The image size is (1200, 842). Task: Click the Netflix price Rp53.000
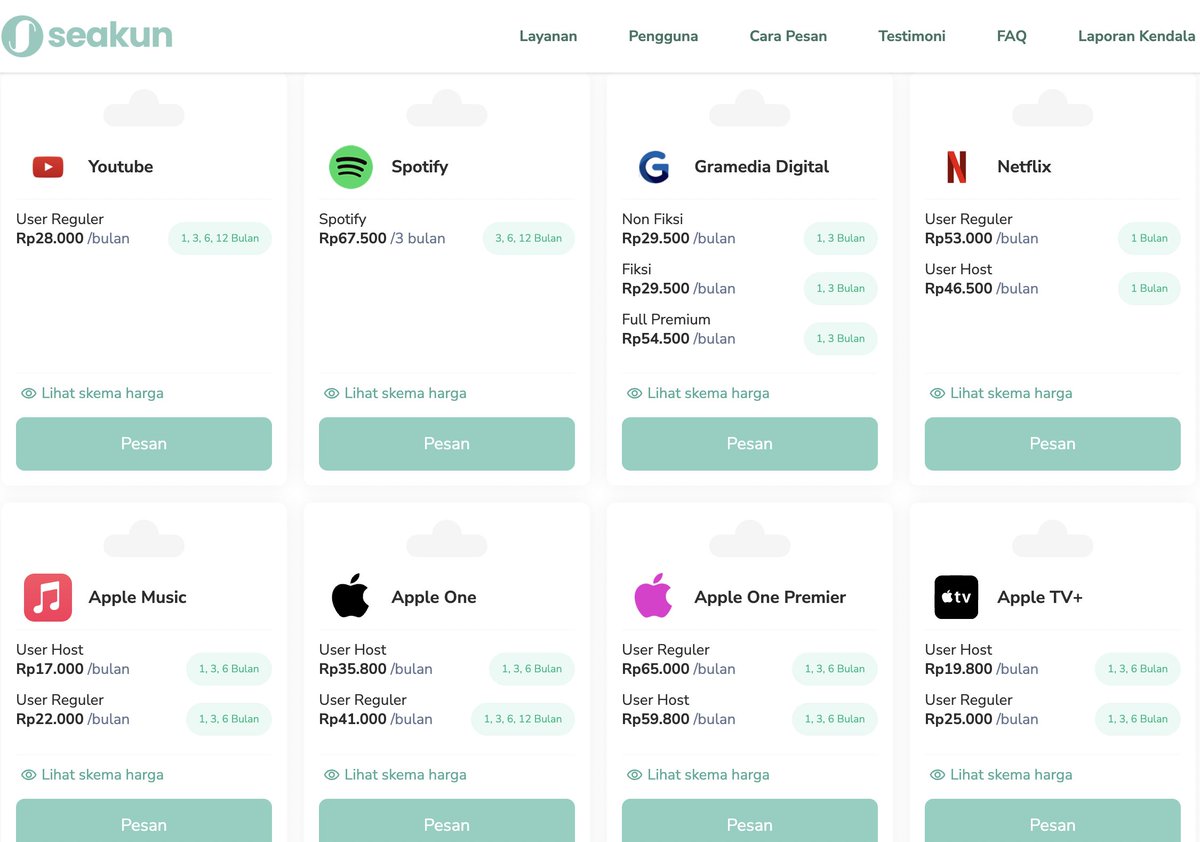tap(959, 238)
